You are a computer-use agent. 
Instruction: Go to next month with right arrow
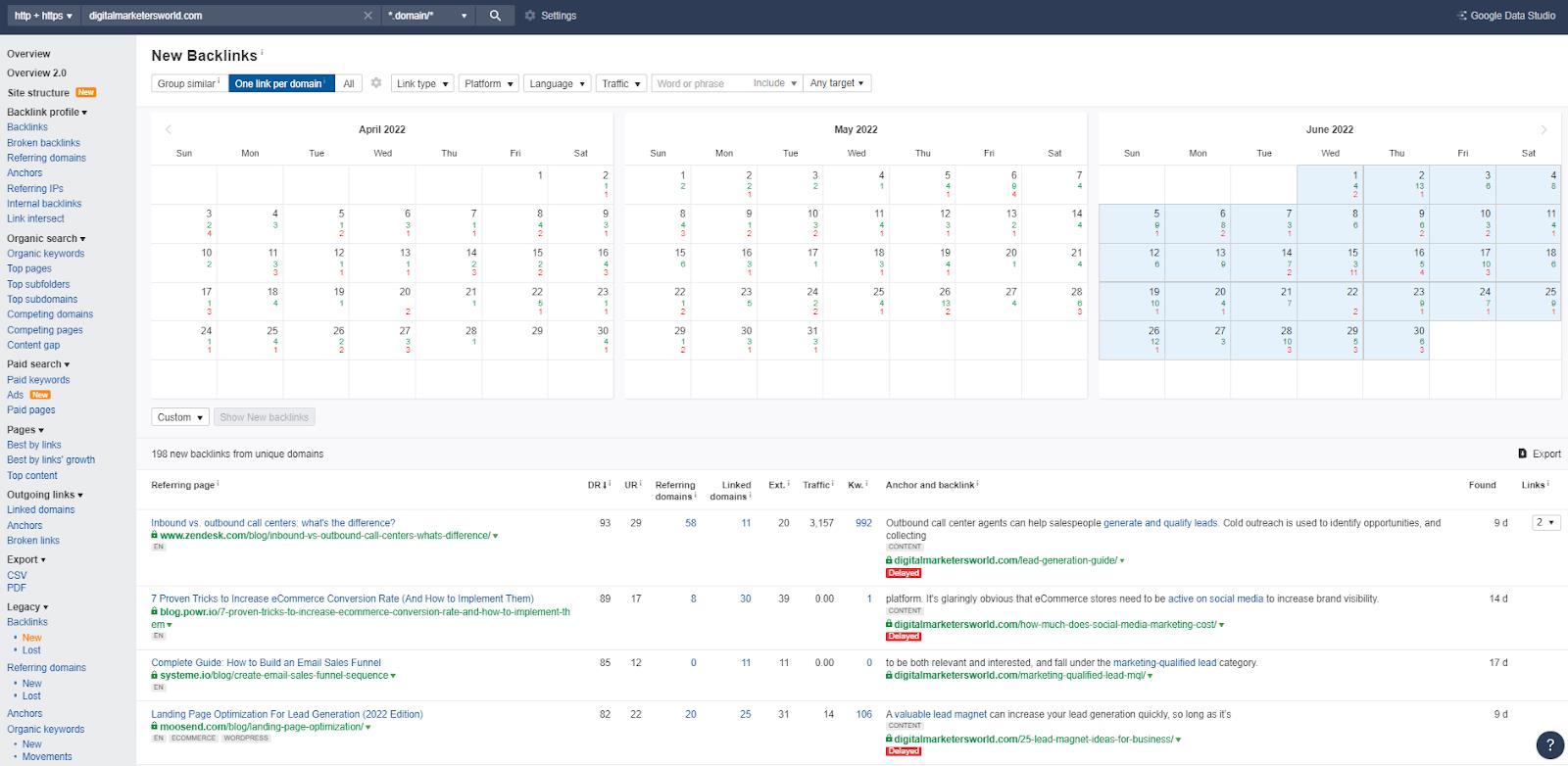[1543, 129]
